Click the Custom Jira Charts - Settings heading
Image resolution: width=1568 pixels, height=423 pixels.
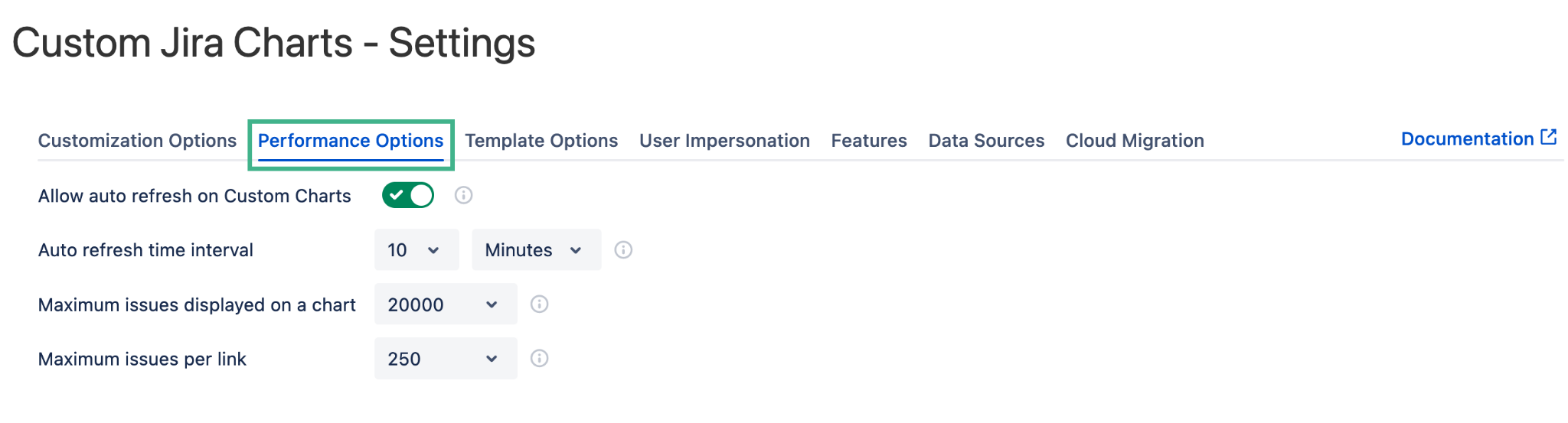[273, 43]
